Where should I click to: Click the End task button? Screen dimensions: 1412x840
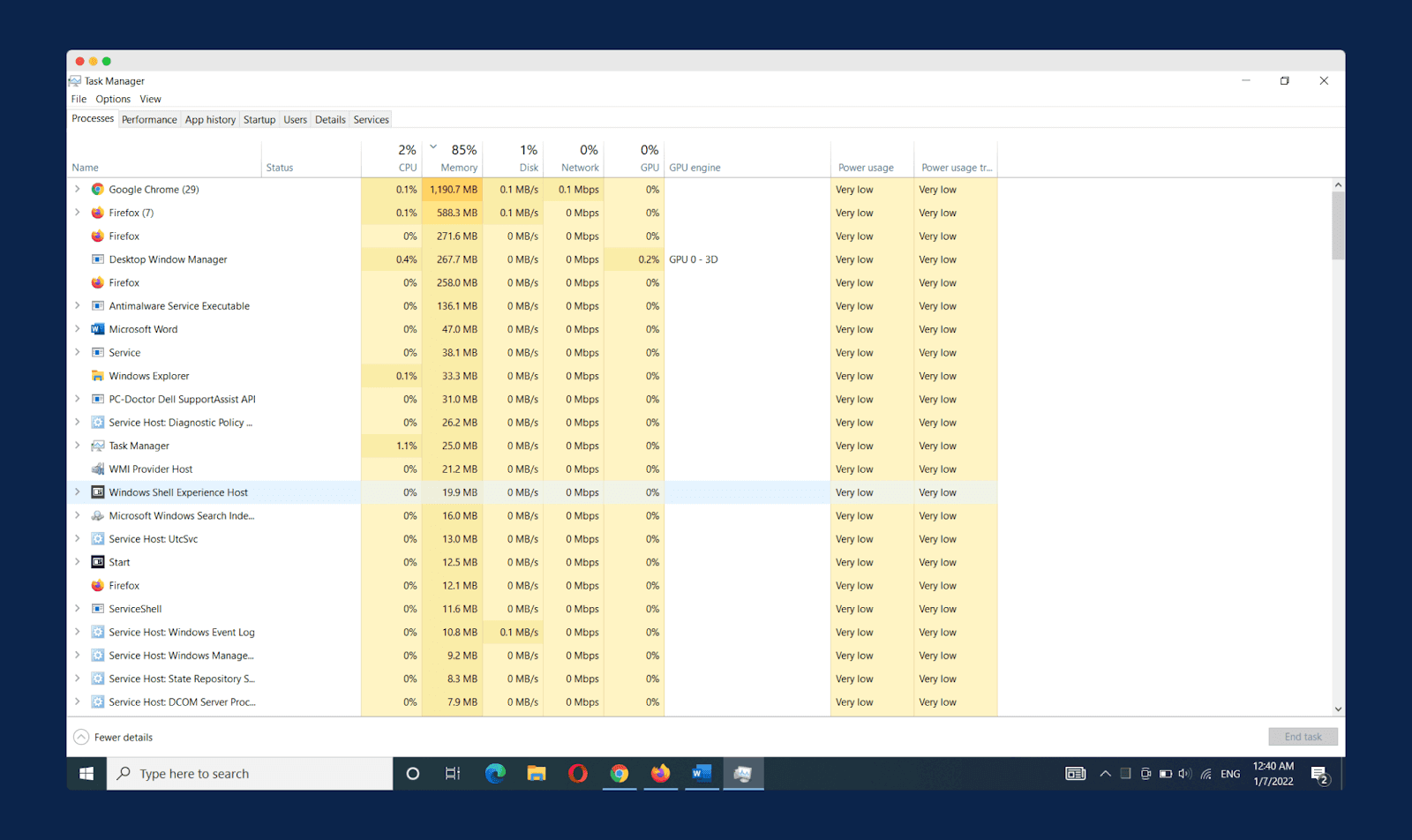click(x=1303, y=737)
